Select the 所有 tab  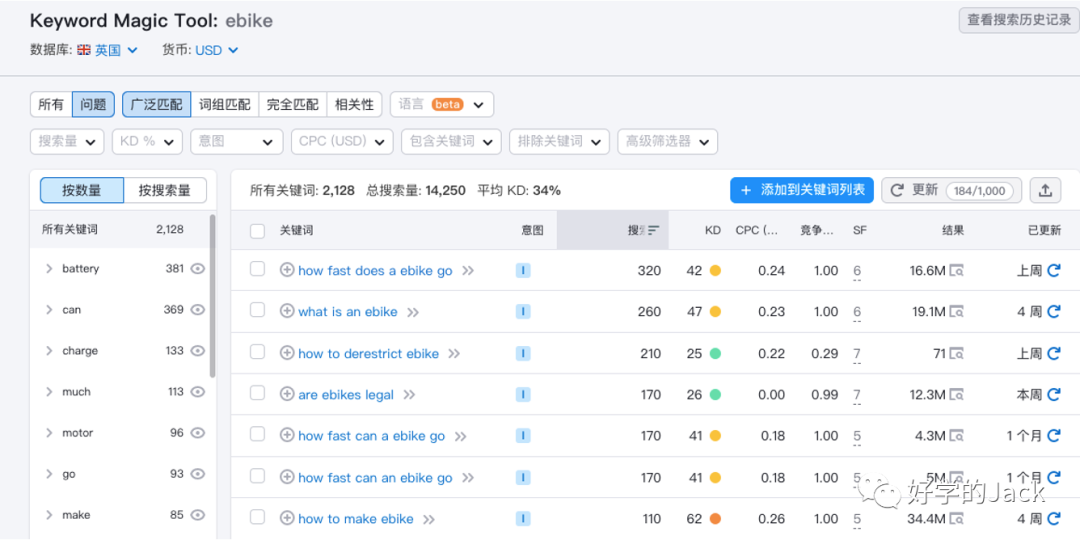pos(51,105)
